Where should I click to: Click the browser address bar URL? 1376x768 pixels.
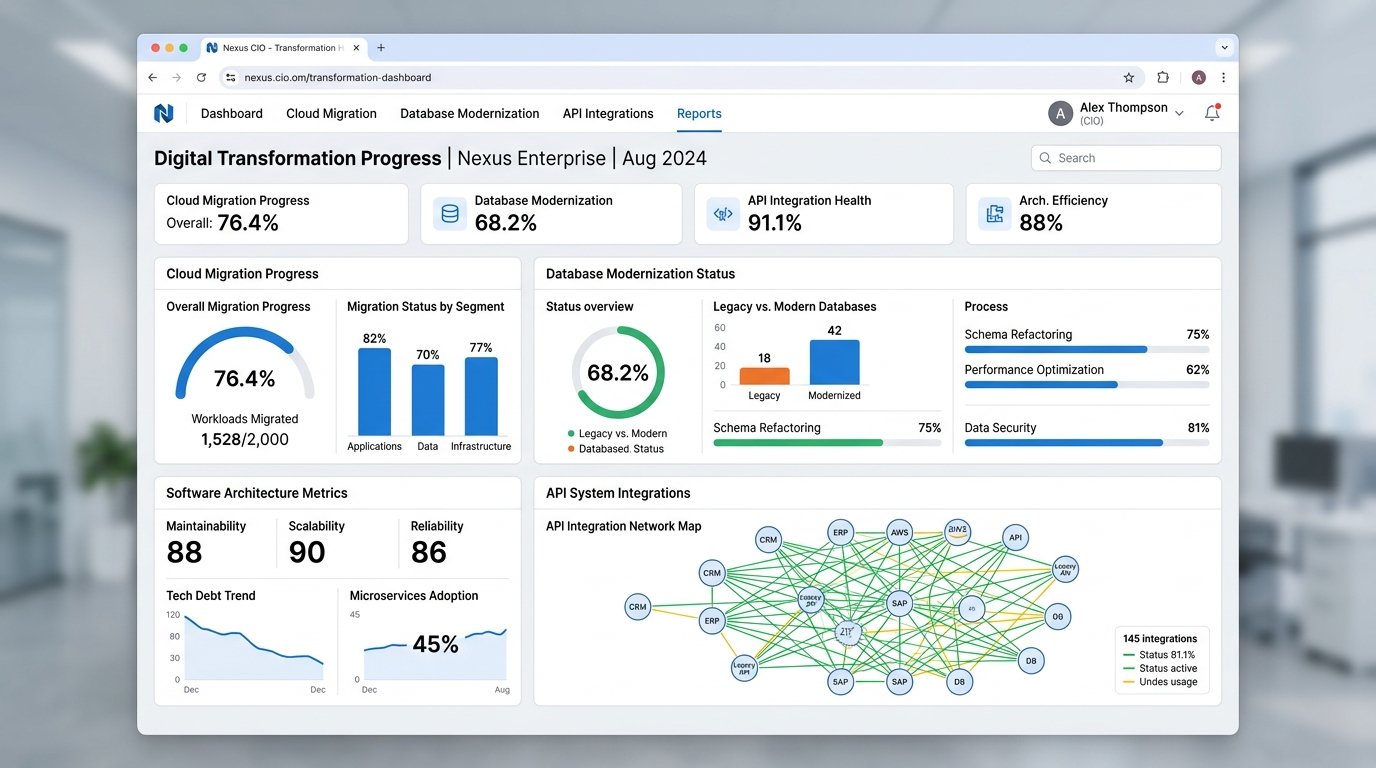coord(338,77)
